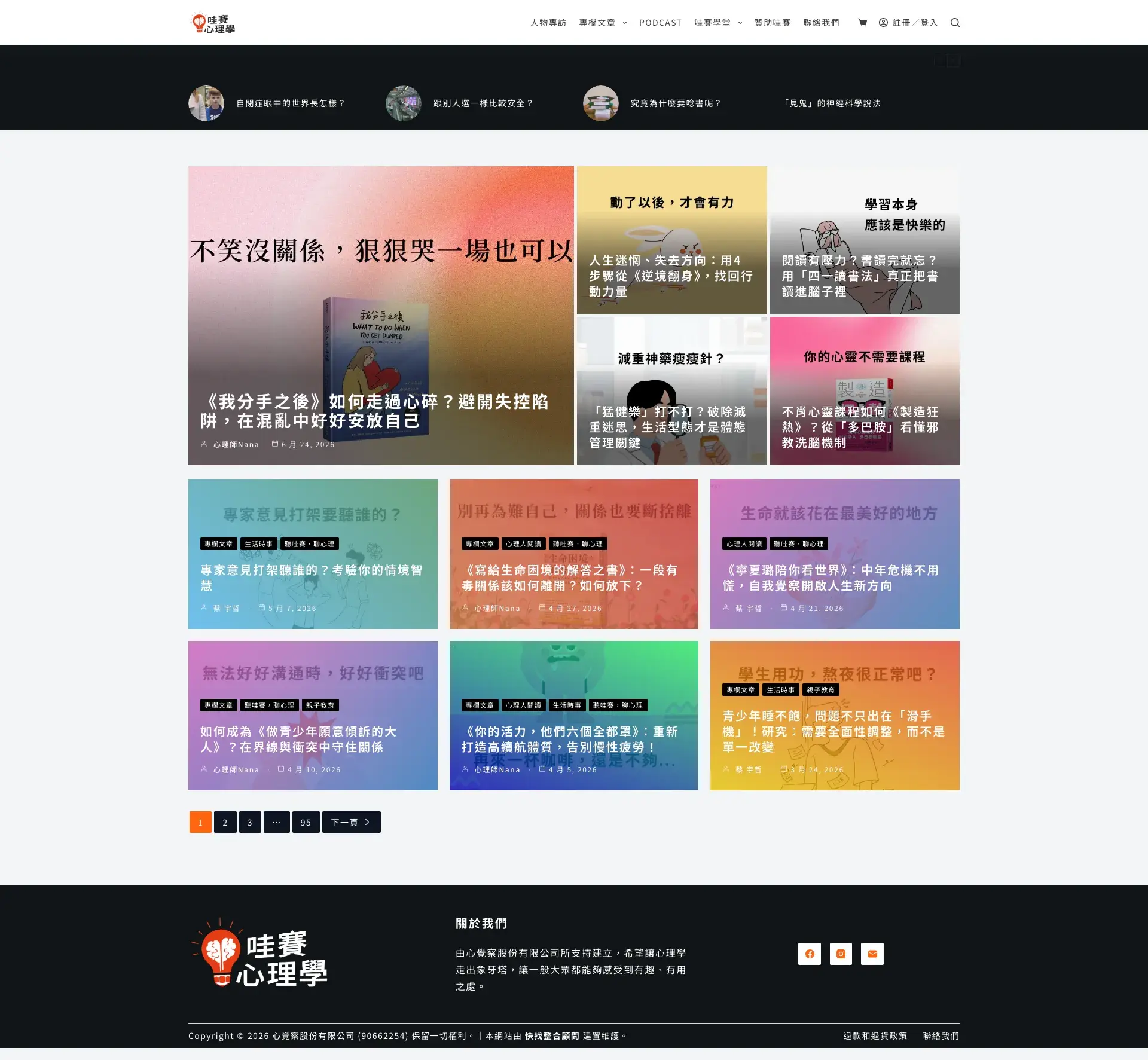Open 聯絡我們 in the top navigation
Screen dimensions: 1148x1060
[x=822, y=23]
